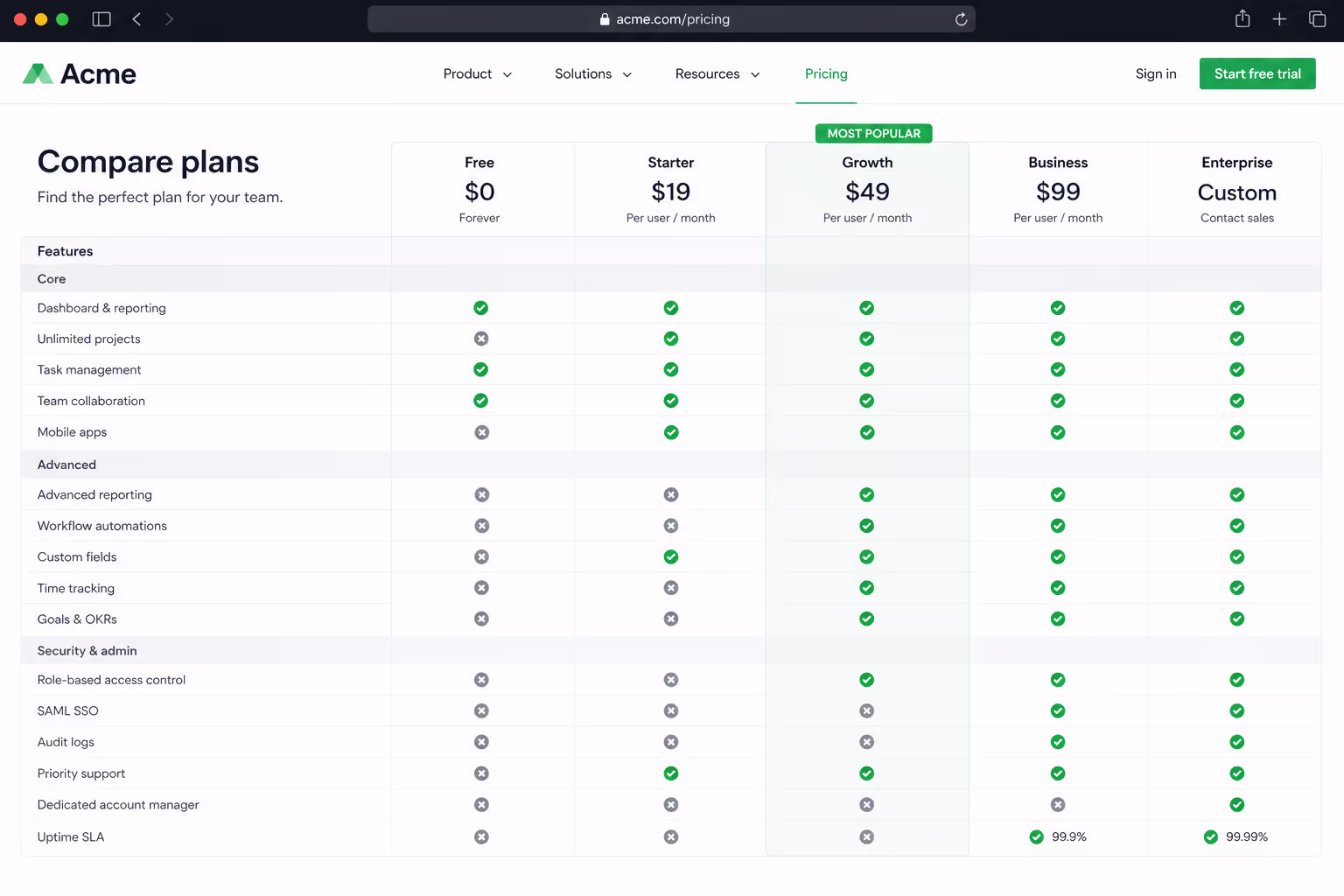Screen dimensions: 1344x896
Task: Click the Core section heading
Action: pyautogui.click(x=52, y=279)
